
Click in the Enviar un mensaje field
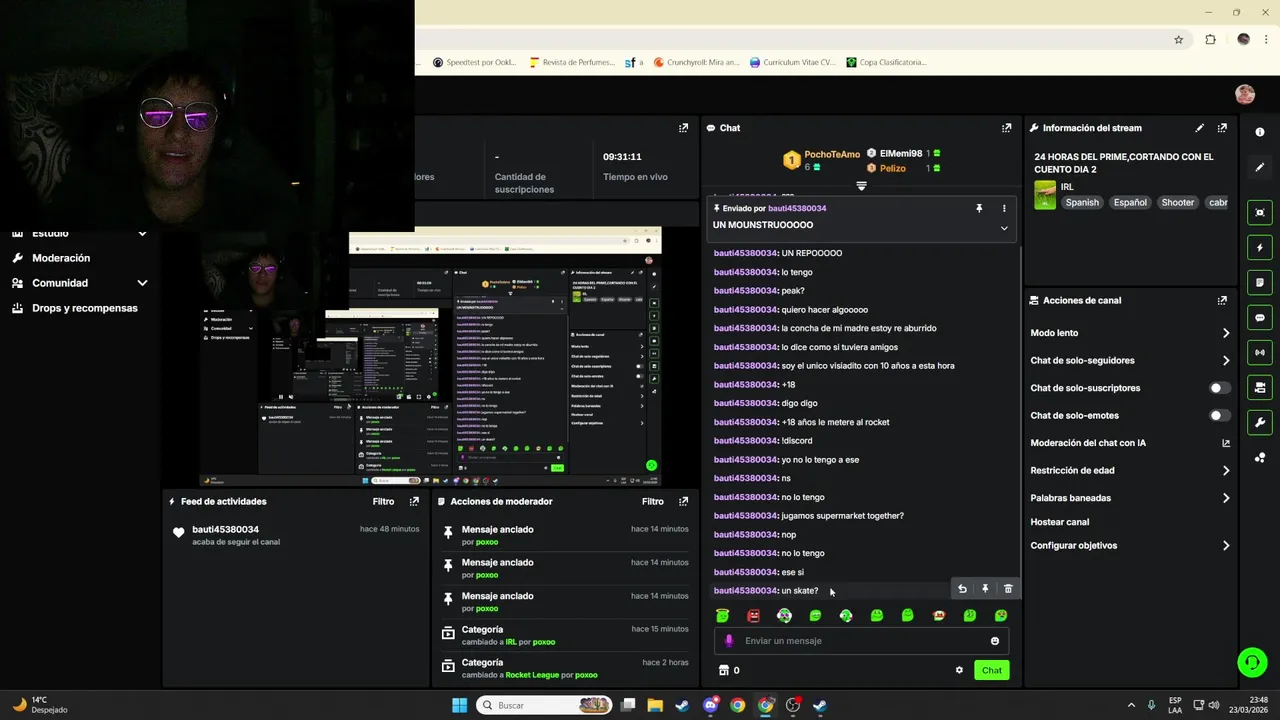click(x=860, y=641)
